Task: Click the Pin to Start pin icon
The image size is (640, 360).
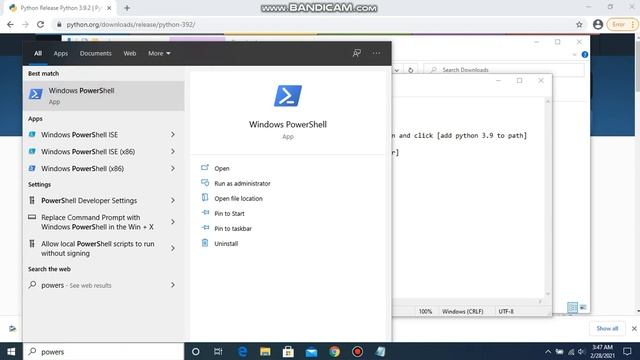Action: (205, 213)
